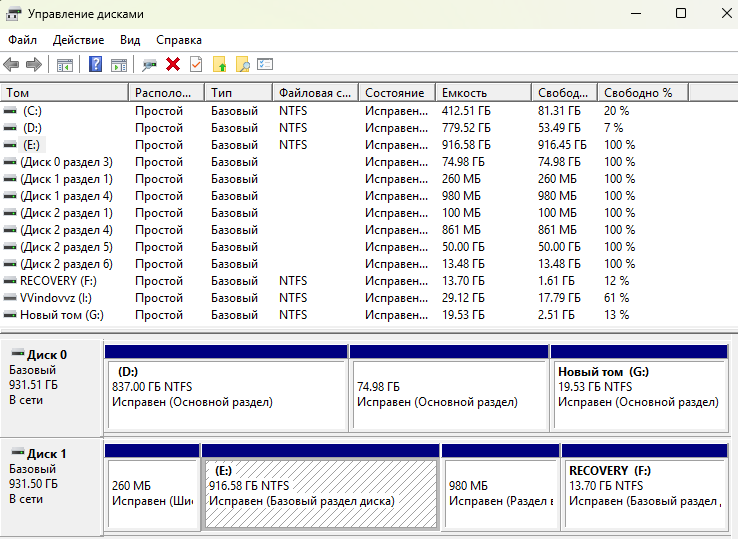The height and width of the screenshot is (539, 738).
Task: Toggle the console tree pane icon
Action: (x=65, y=65)
